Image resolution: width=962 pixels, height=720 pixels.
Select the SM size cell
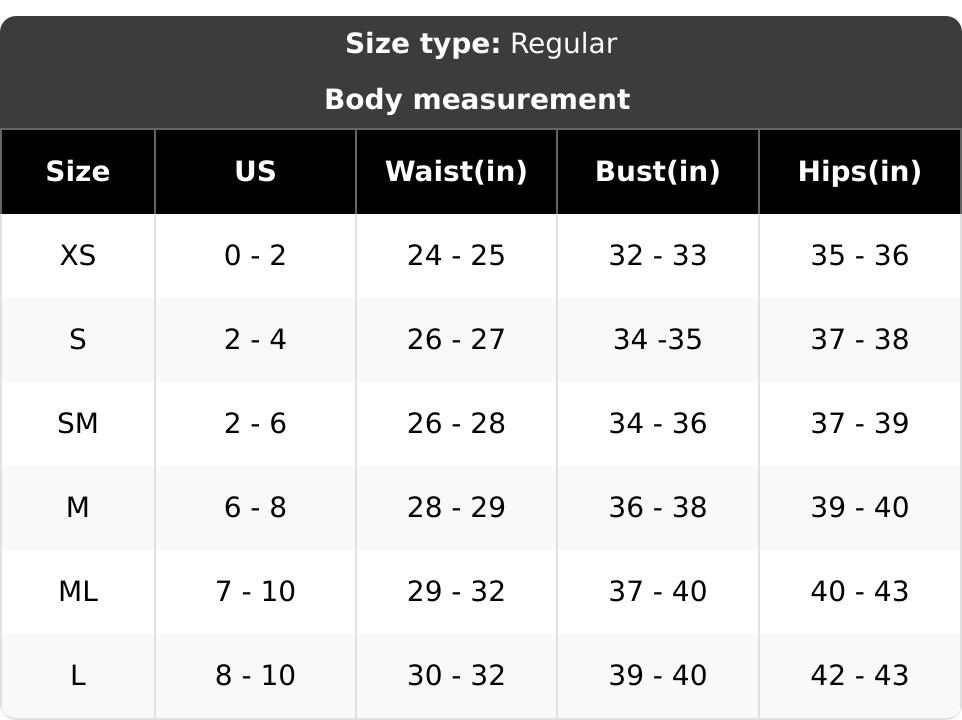78,424
